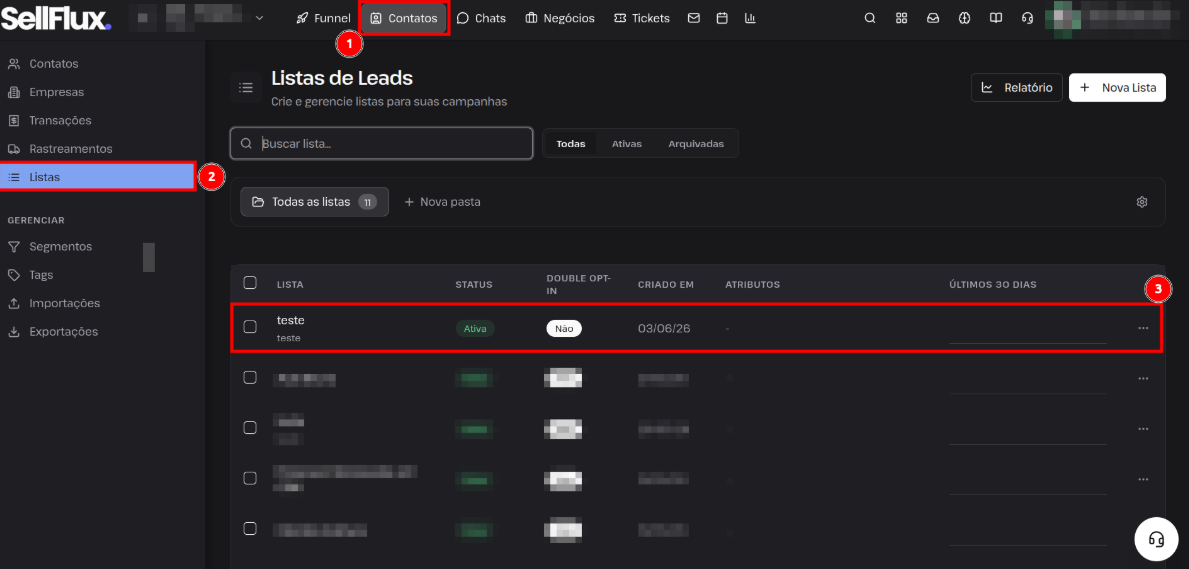The width and height of the screenshot is (1189, 569).
Task: Open the apps grid icon in top bar
Action: point(902,18)
